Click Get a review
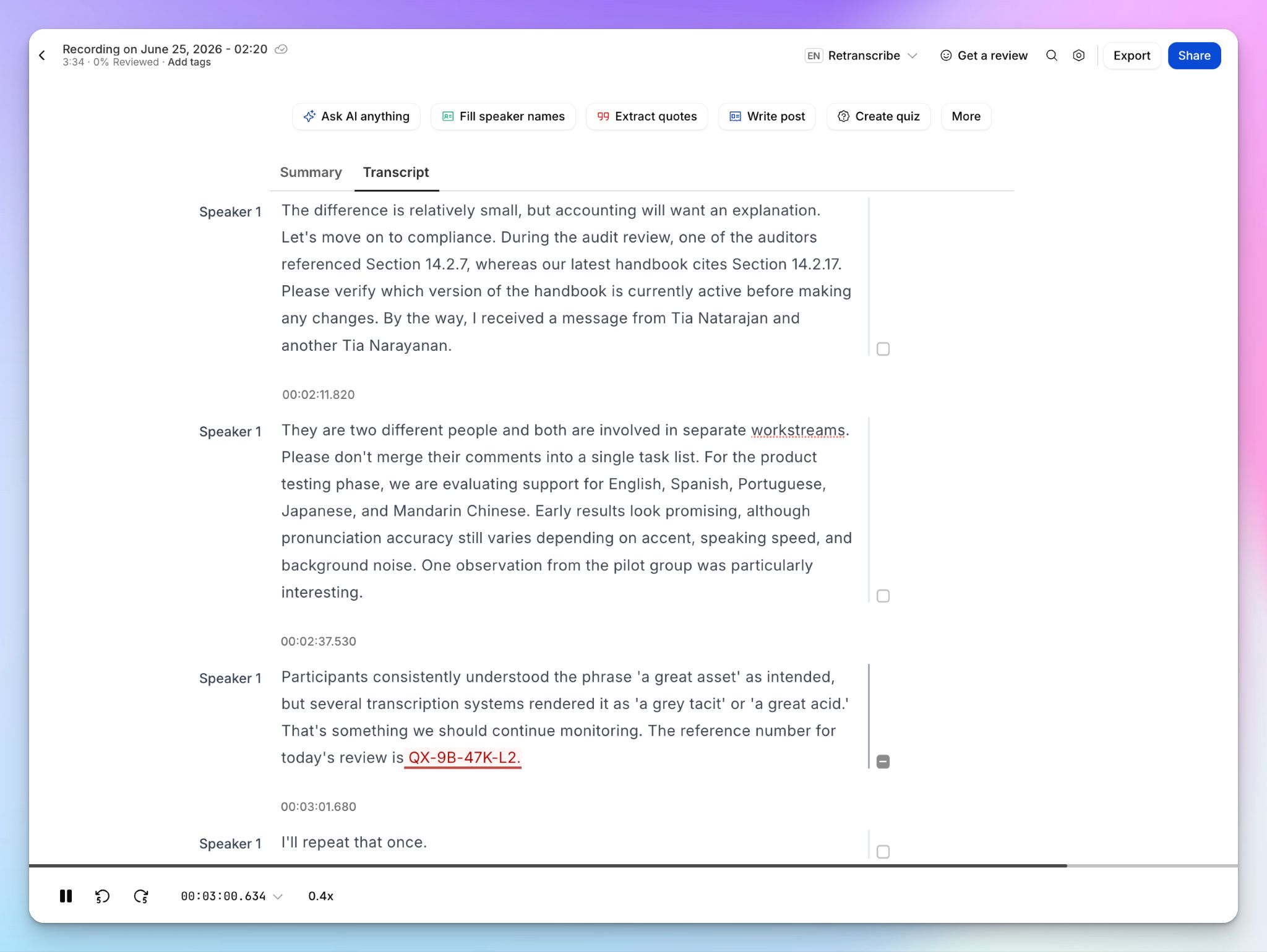The height and width of the screenshot is (952, 1267). click(x=984, y=56)
